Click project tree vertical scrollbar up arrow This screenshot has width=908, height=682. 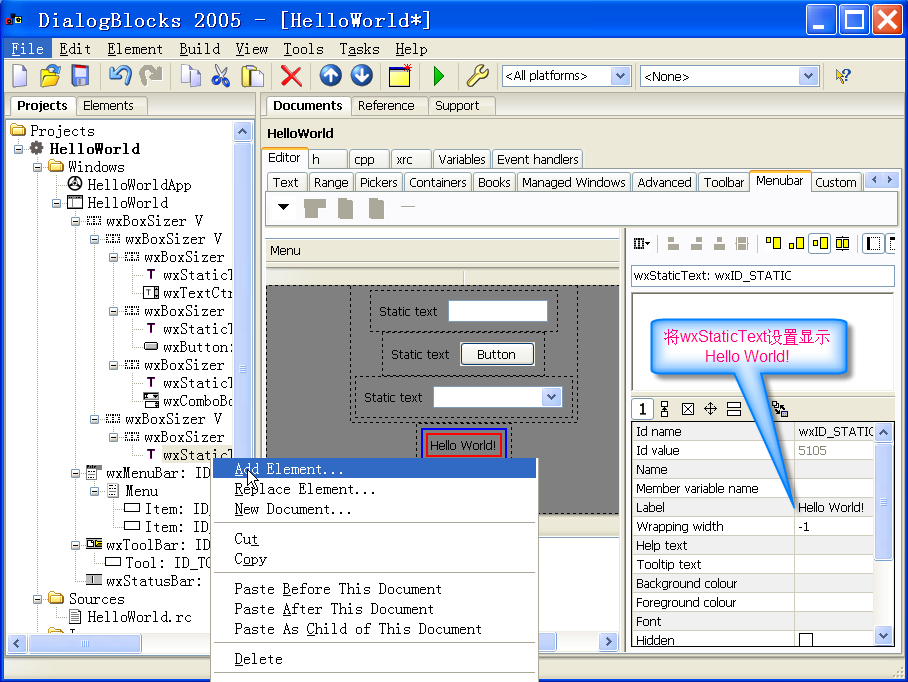(243, 132)
